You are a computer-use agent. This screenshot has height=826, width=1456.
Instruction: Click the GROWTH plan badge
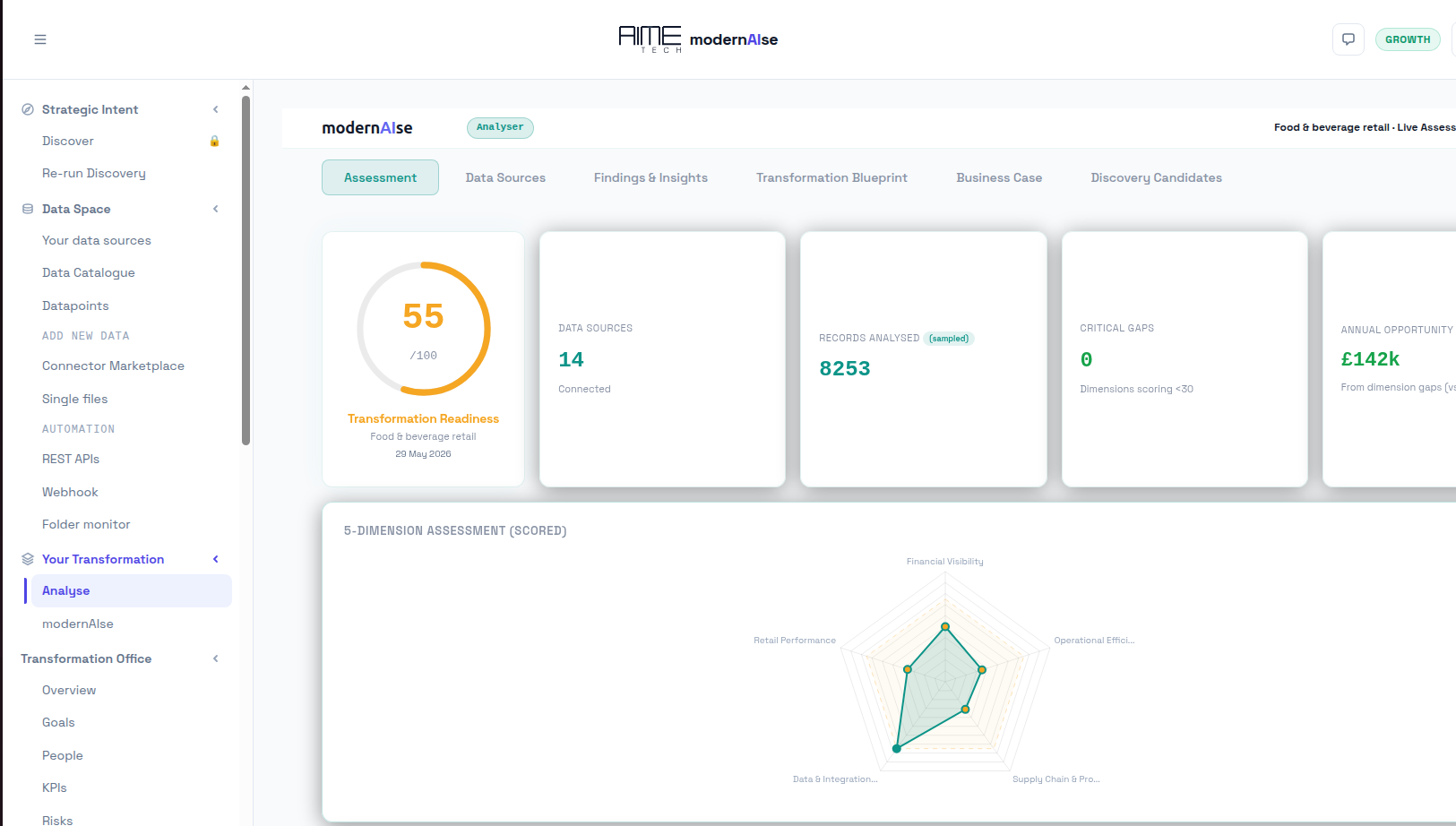pos(1408,39)
